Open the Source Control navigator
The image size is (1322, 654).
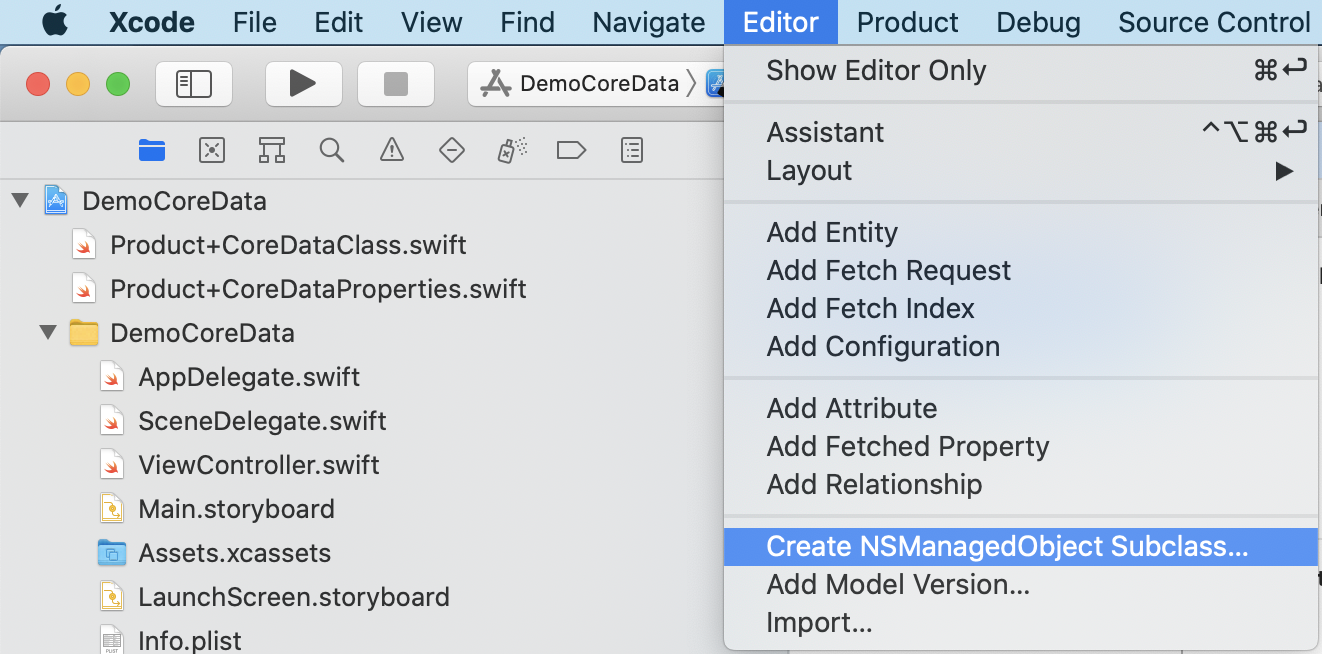(x=212, y=151)
